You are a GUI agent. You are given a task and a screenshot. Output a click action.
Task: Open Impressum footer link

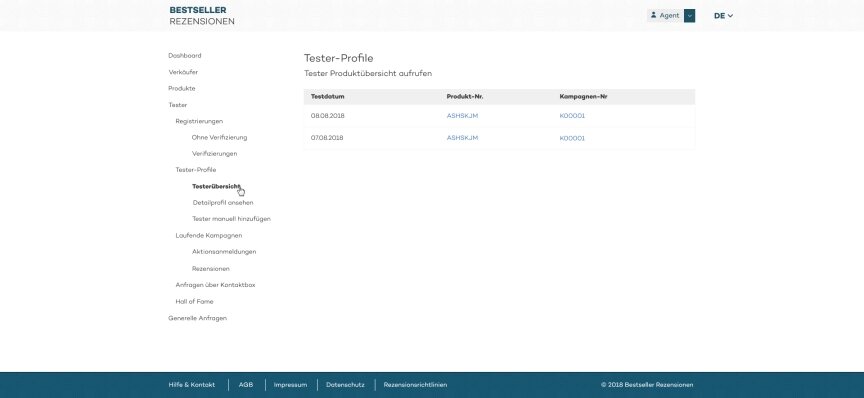pyautogui.click(x=290, y=385)
